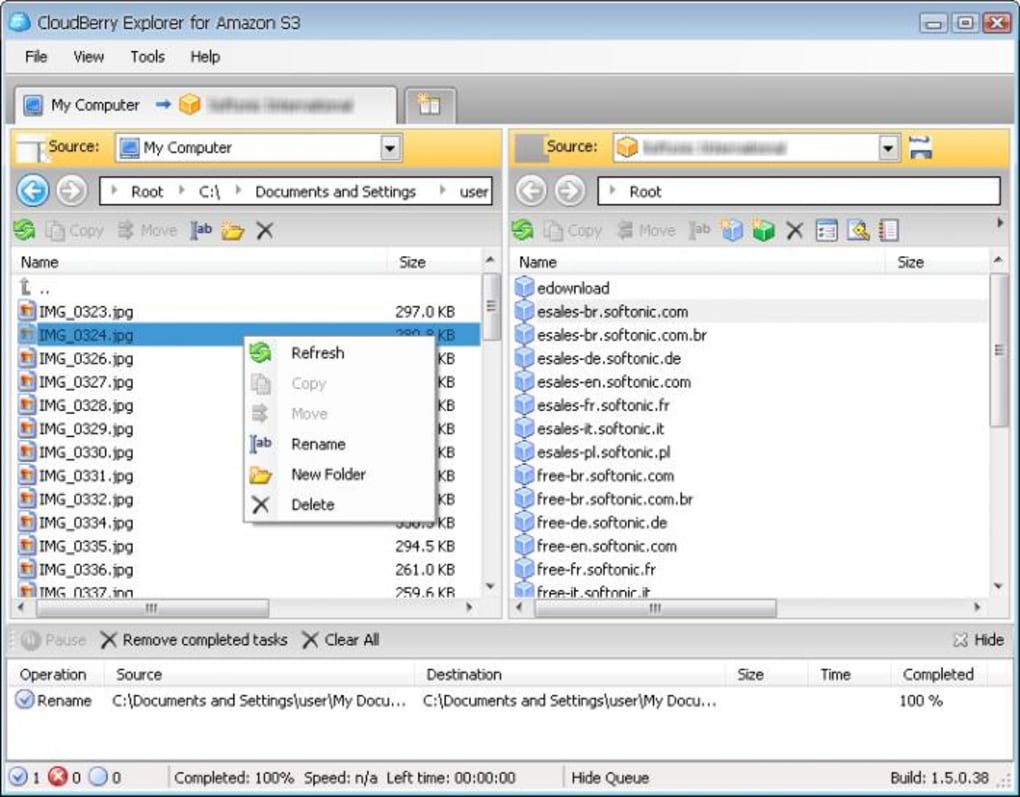
Task: Sort left pane by Name column header
Action: coord(199,262)
